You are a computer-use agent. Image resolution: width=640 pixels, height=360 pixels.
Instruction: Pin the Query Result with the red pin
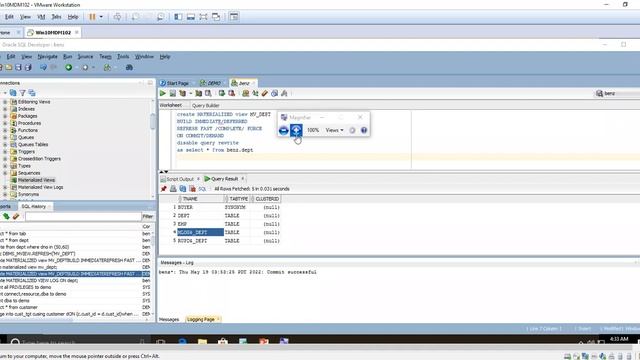pyautogui.click(x=164, y=189)
